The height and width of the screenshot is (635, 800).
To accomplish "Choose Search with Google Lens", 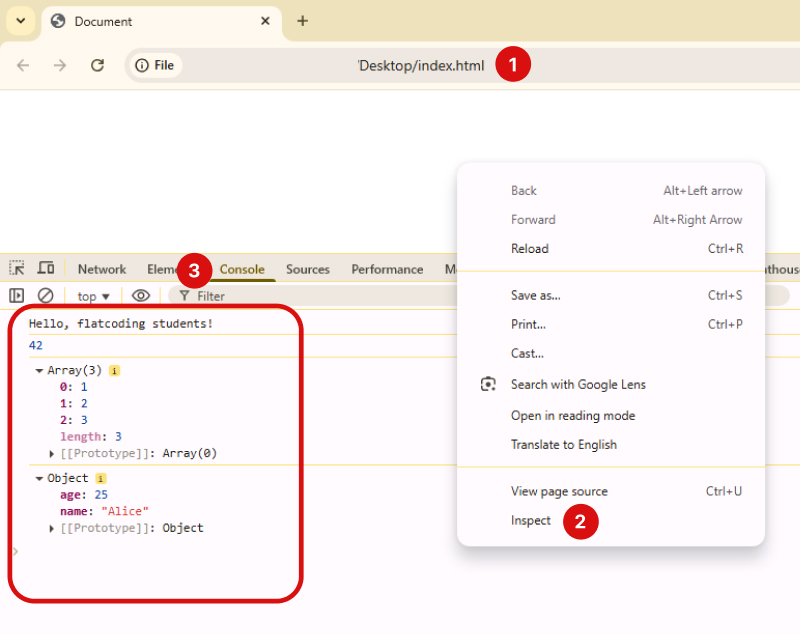I will point(611,385).
